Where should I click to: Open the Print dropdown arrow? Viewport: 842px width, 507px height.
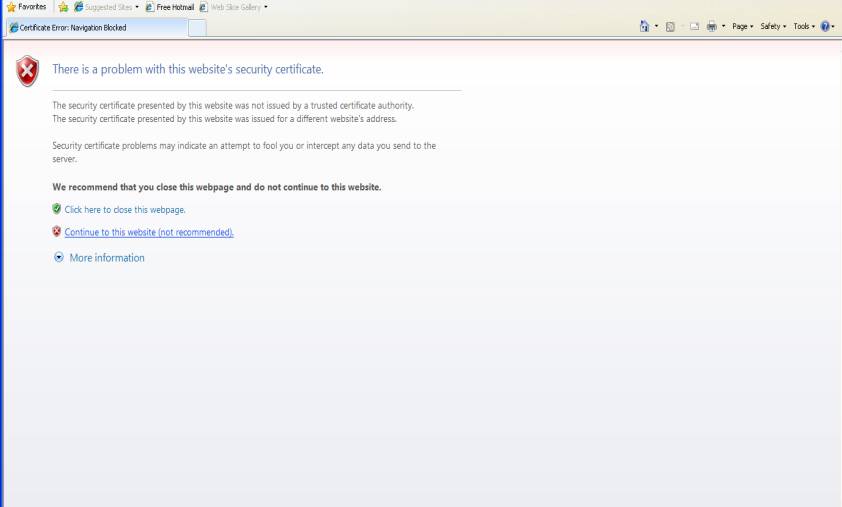click(723, 26)
